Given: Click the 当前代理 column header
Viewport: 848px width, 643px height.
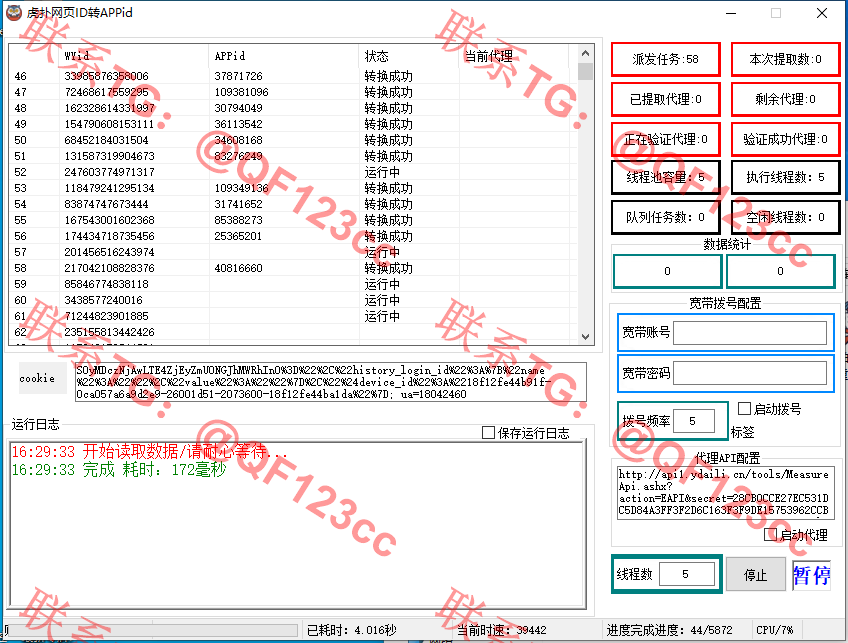Looking at the screenshot, I should coord(514,56).
